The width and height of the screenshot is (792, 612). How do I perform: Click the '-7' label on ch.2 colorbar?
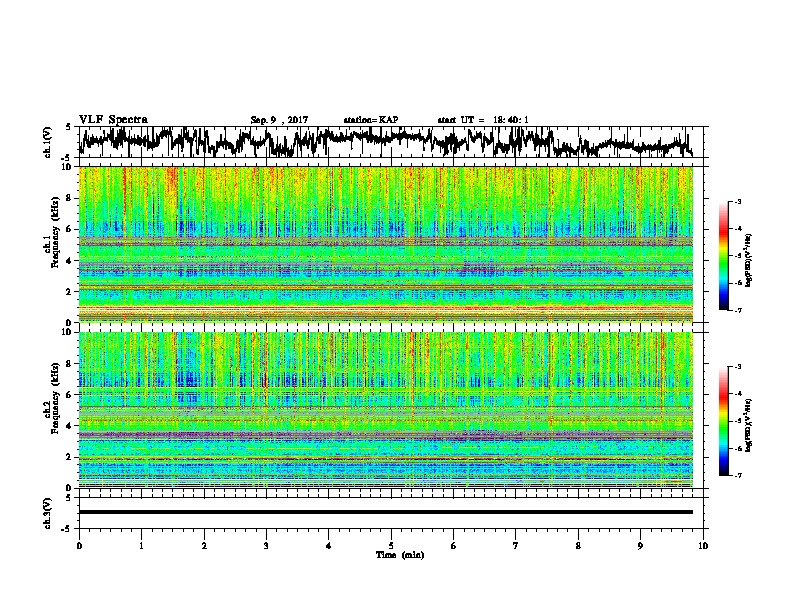tap(737, 475)
